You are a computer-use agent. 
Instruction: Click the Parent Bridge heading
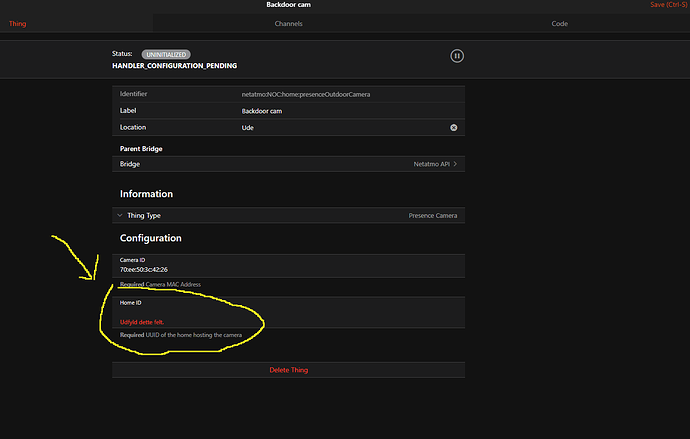[x=141, y=149]
